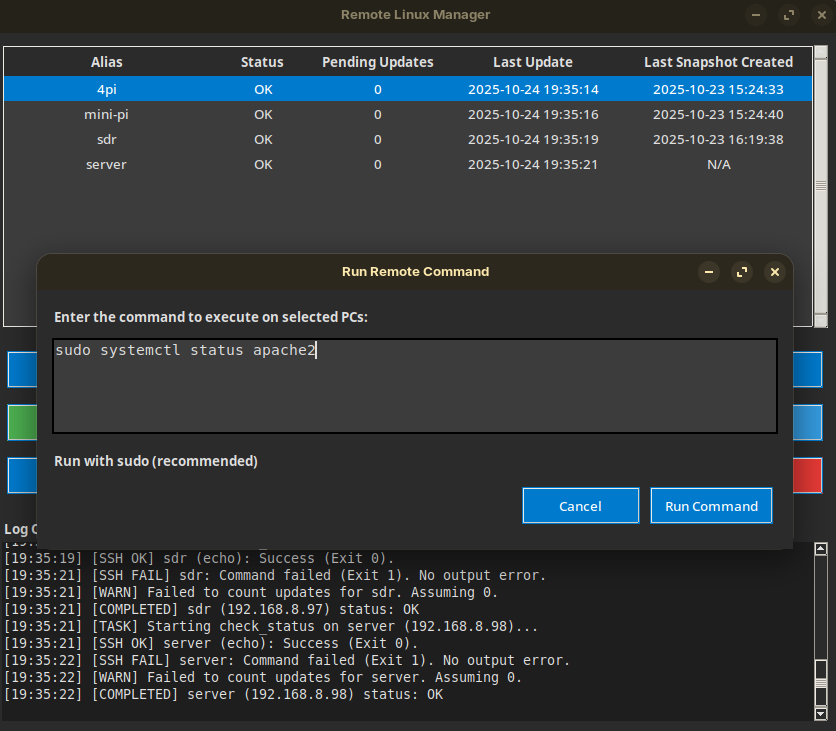Sort by the Alias column header
Viewport: 836px width, 731px height.
click(107, 62)
